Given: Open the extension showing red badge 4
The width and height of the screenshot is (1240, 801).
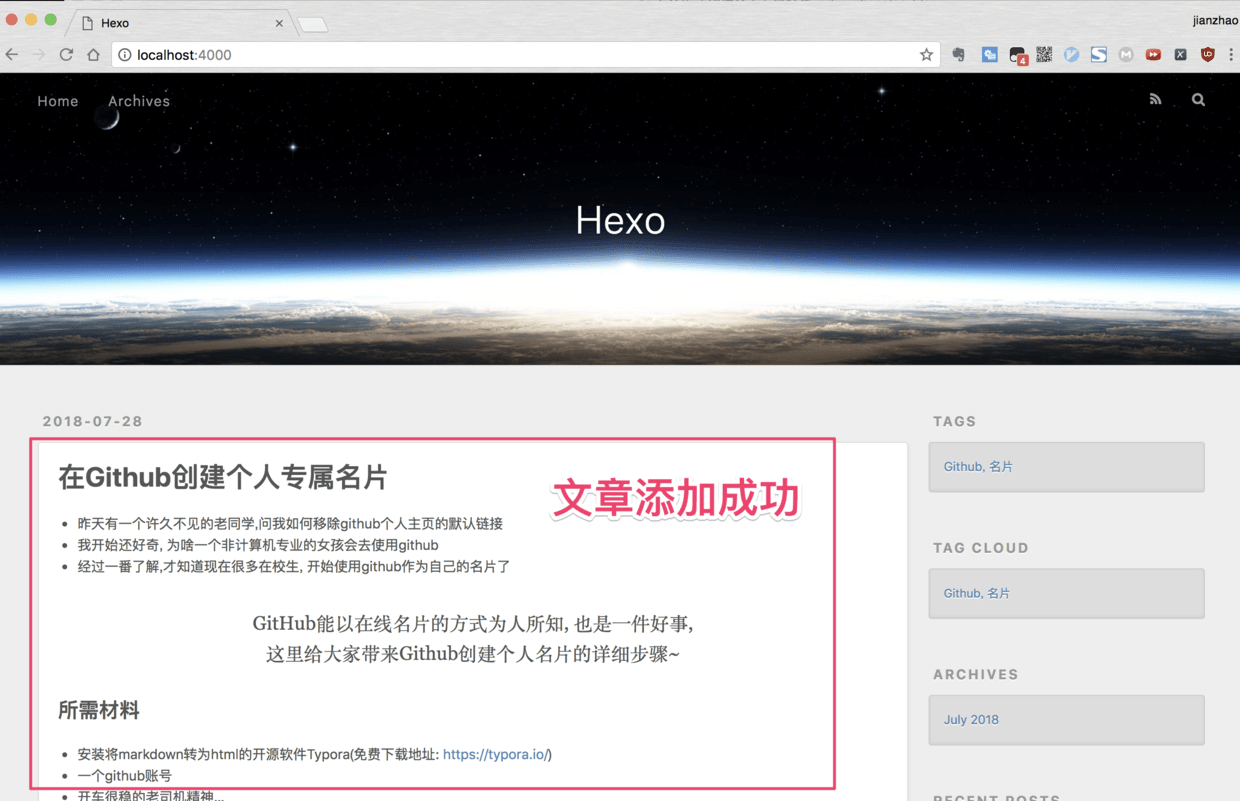Looking at the screenshot, I should pyautogui.click(x=1018, y=56).
